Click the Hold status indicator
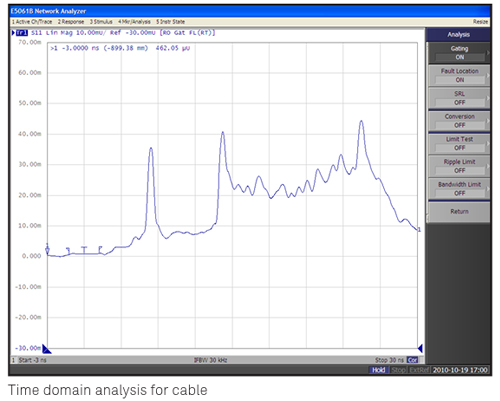 coord(378,370)
